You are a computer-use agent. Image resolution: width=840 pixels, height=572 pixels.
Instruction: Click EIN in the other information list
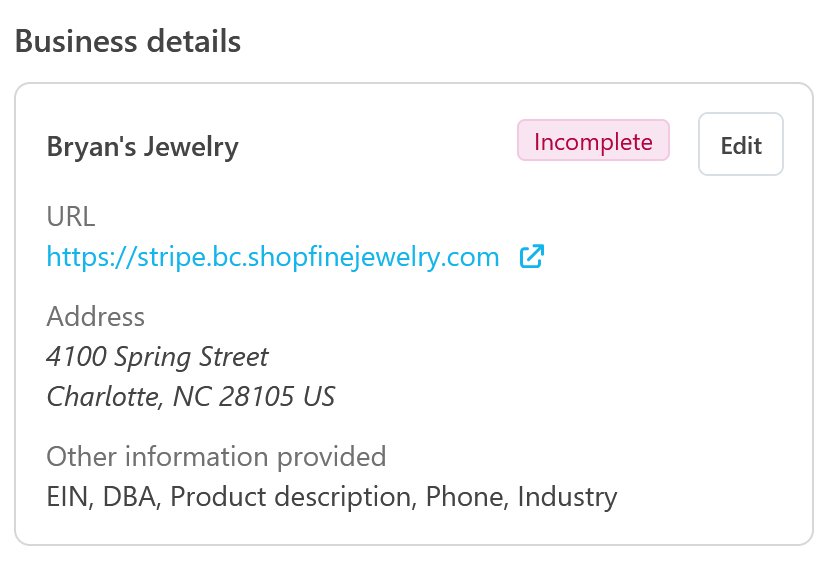pyautogui.click(x=67, y=496)
